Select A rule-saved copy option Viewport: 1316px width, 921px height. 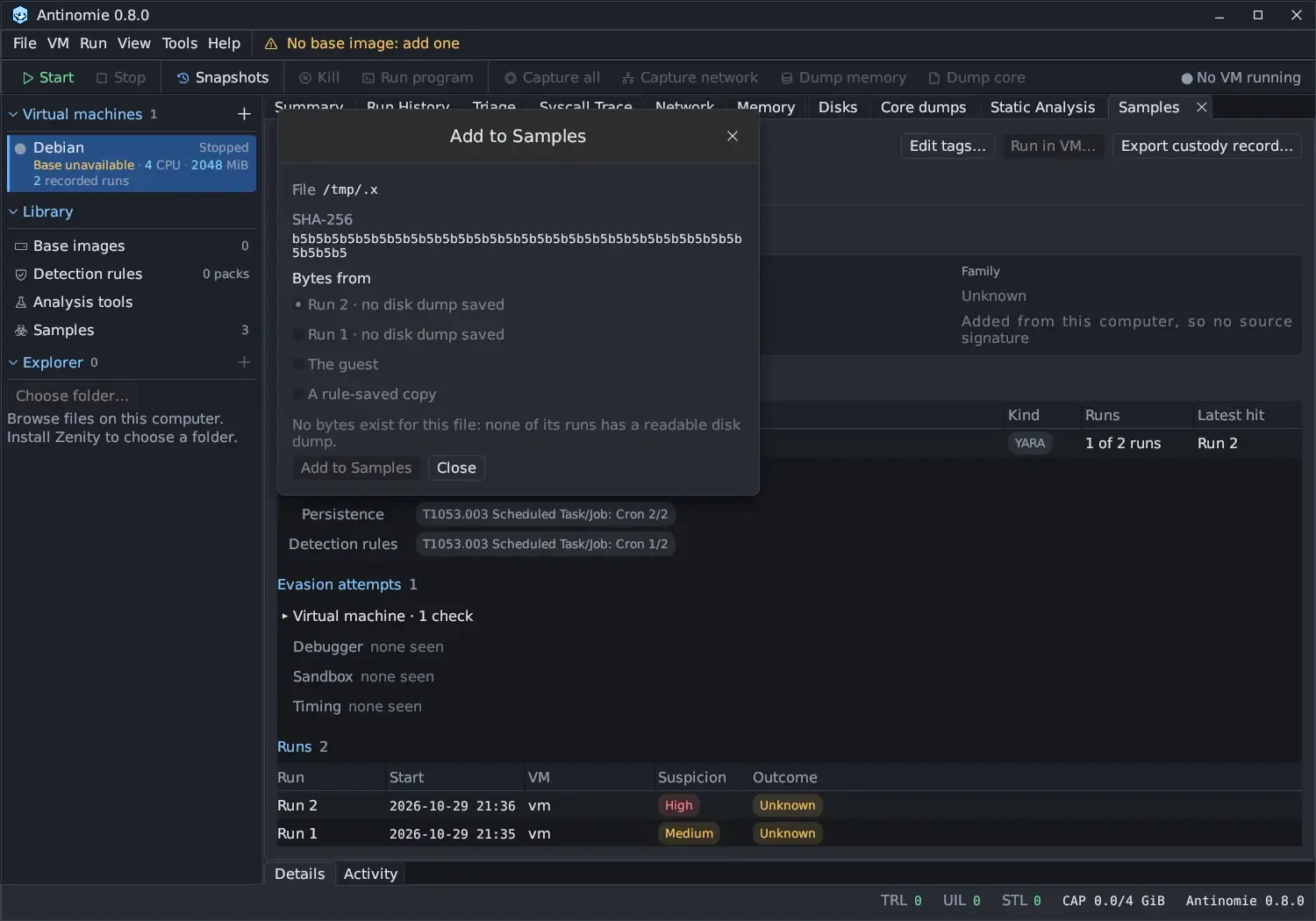[364, 395]
